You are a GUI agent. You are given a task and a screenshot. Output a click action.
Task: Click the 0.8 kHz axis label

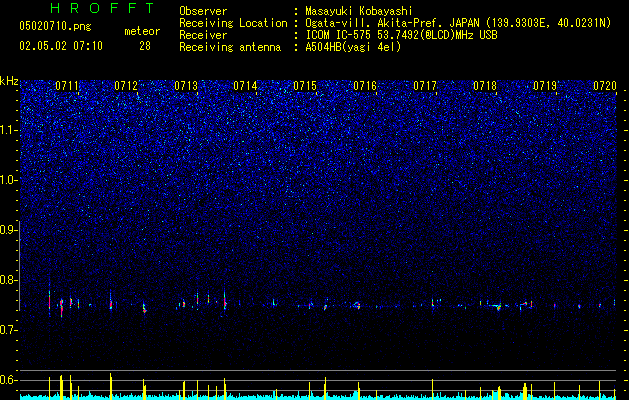[9, 280]
